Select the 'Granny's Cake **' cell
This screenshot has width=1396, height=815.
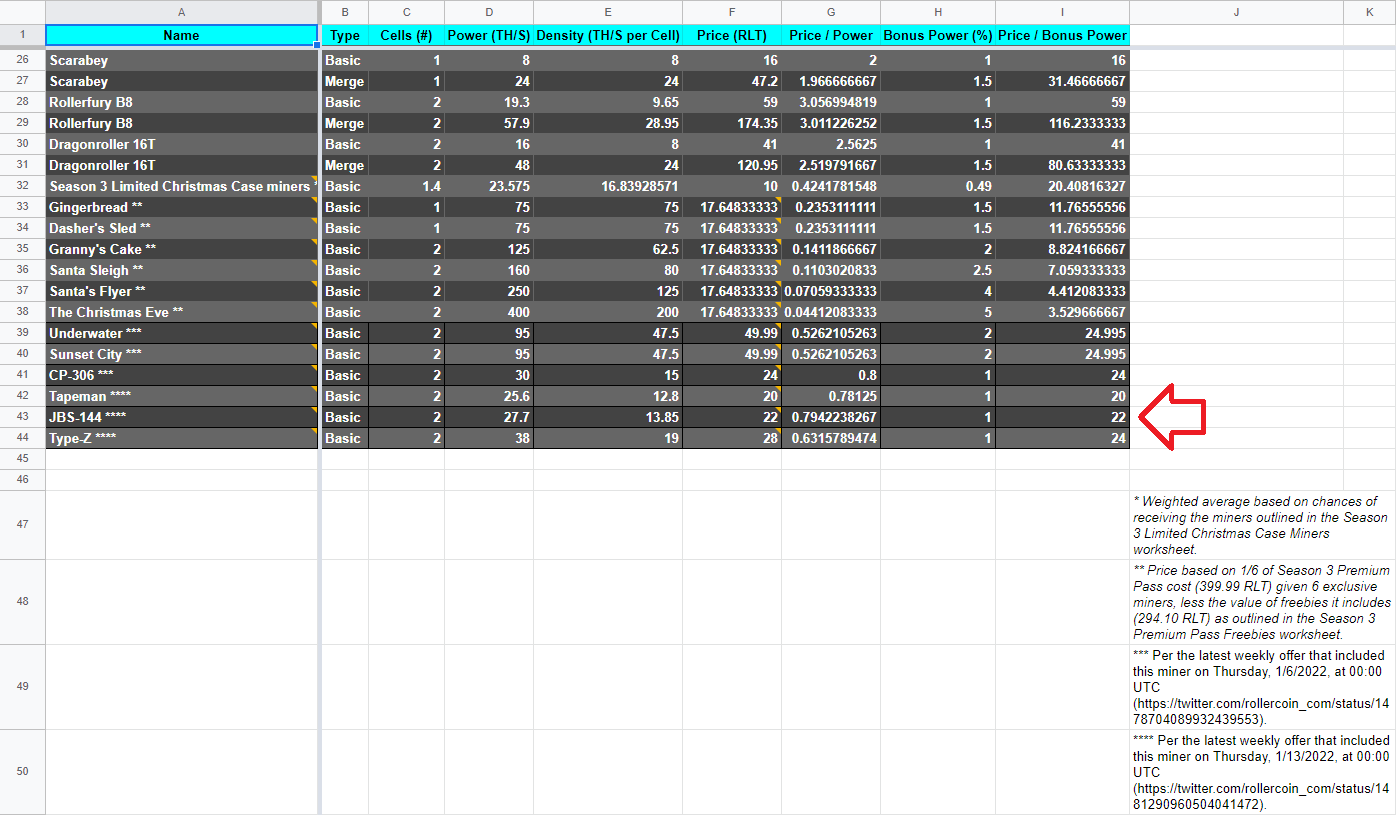181,249
